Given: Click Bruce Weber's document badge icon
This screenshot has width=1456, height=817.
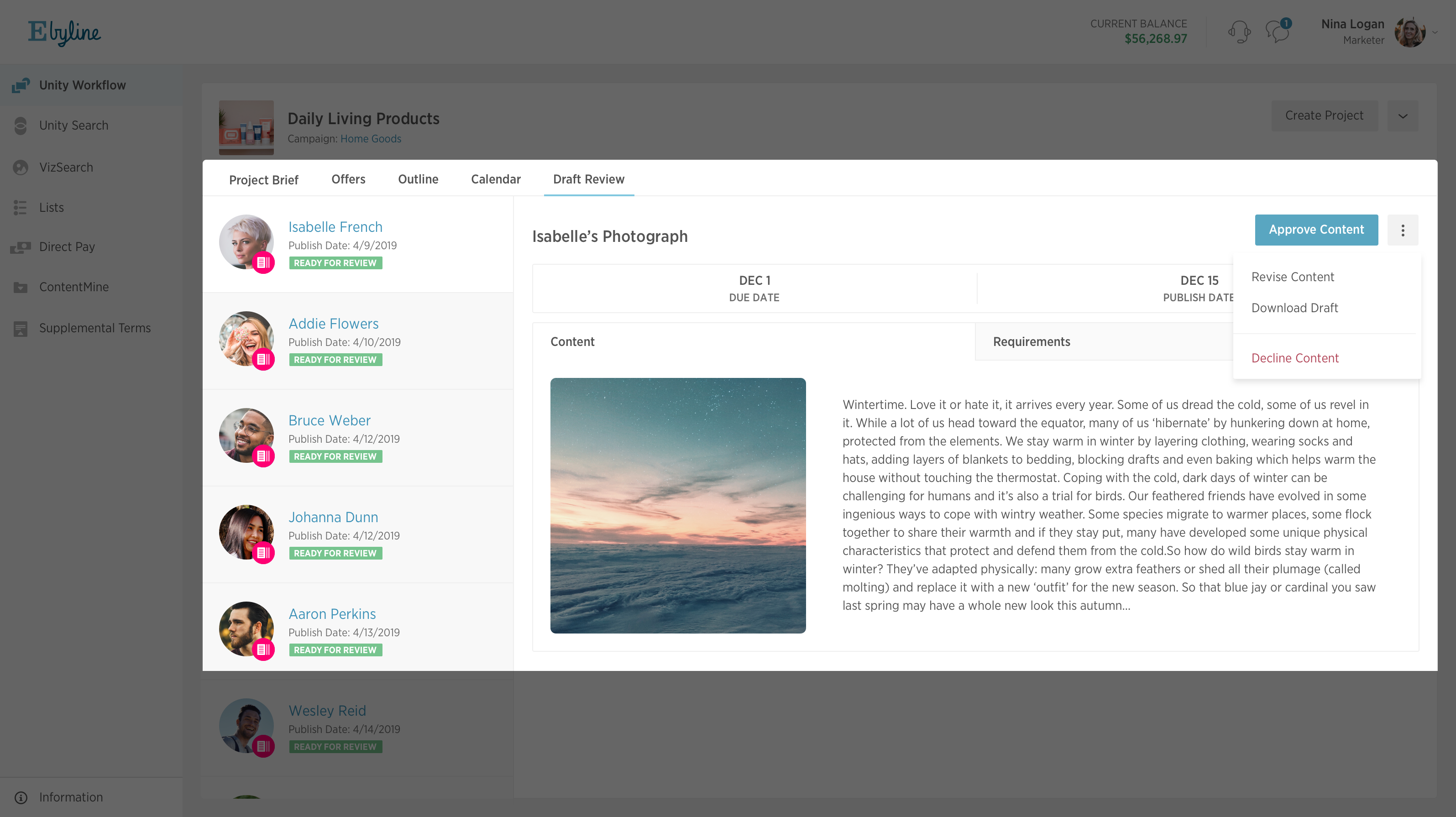Looking at the screenshot, I should pos(263,456).
